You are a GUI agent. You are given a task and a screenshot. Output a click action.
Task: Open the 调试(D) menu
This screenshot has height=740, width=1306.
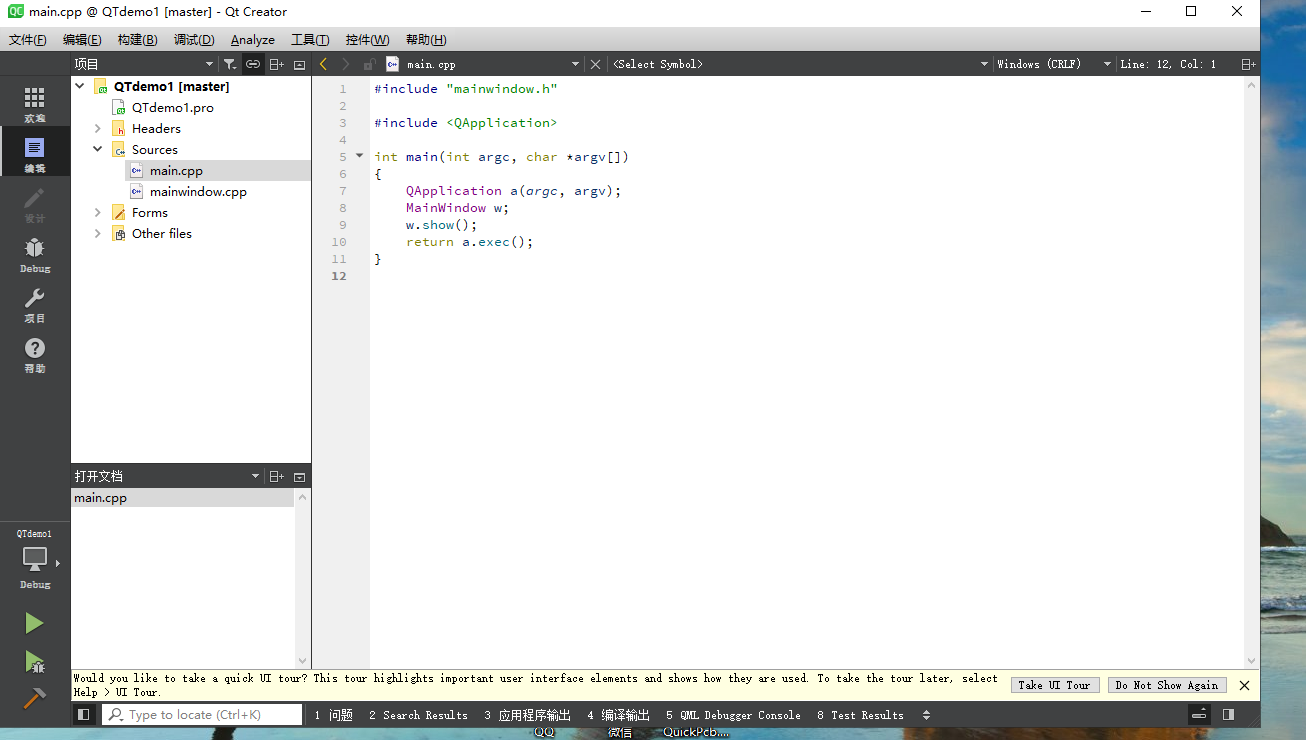coord(194,40)
